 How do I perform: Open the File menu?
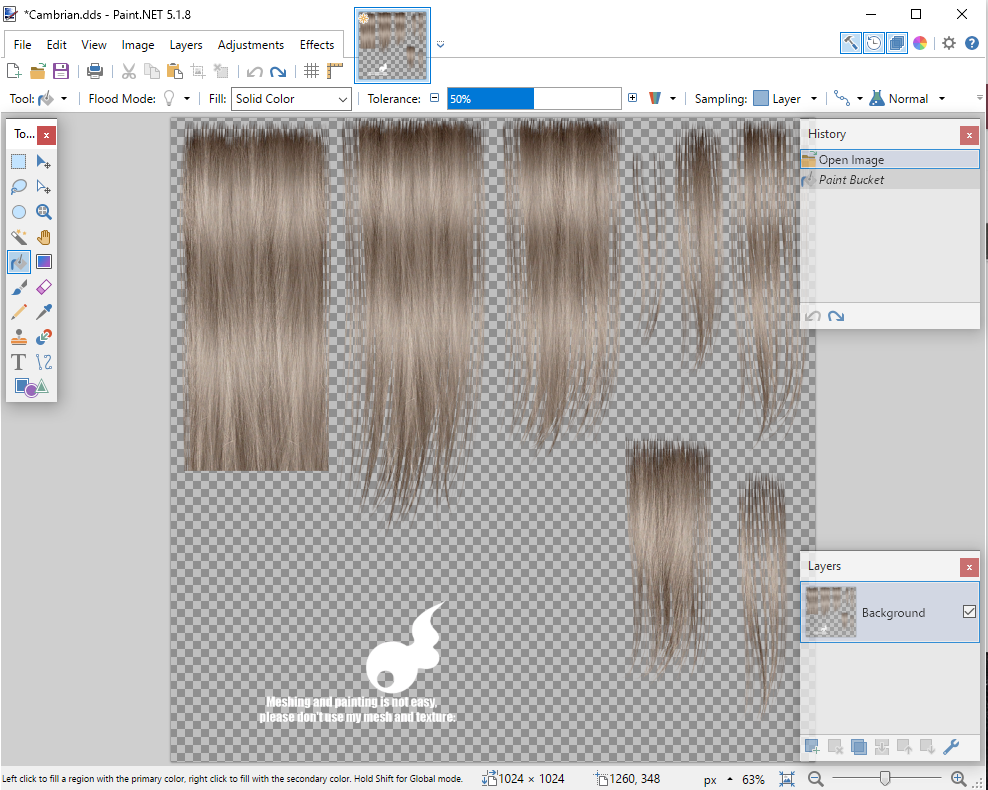click(22, 45)
